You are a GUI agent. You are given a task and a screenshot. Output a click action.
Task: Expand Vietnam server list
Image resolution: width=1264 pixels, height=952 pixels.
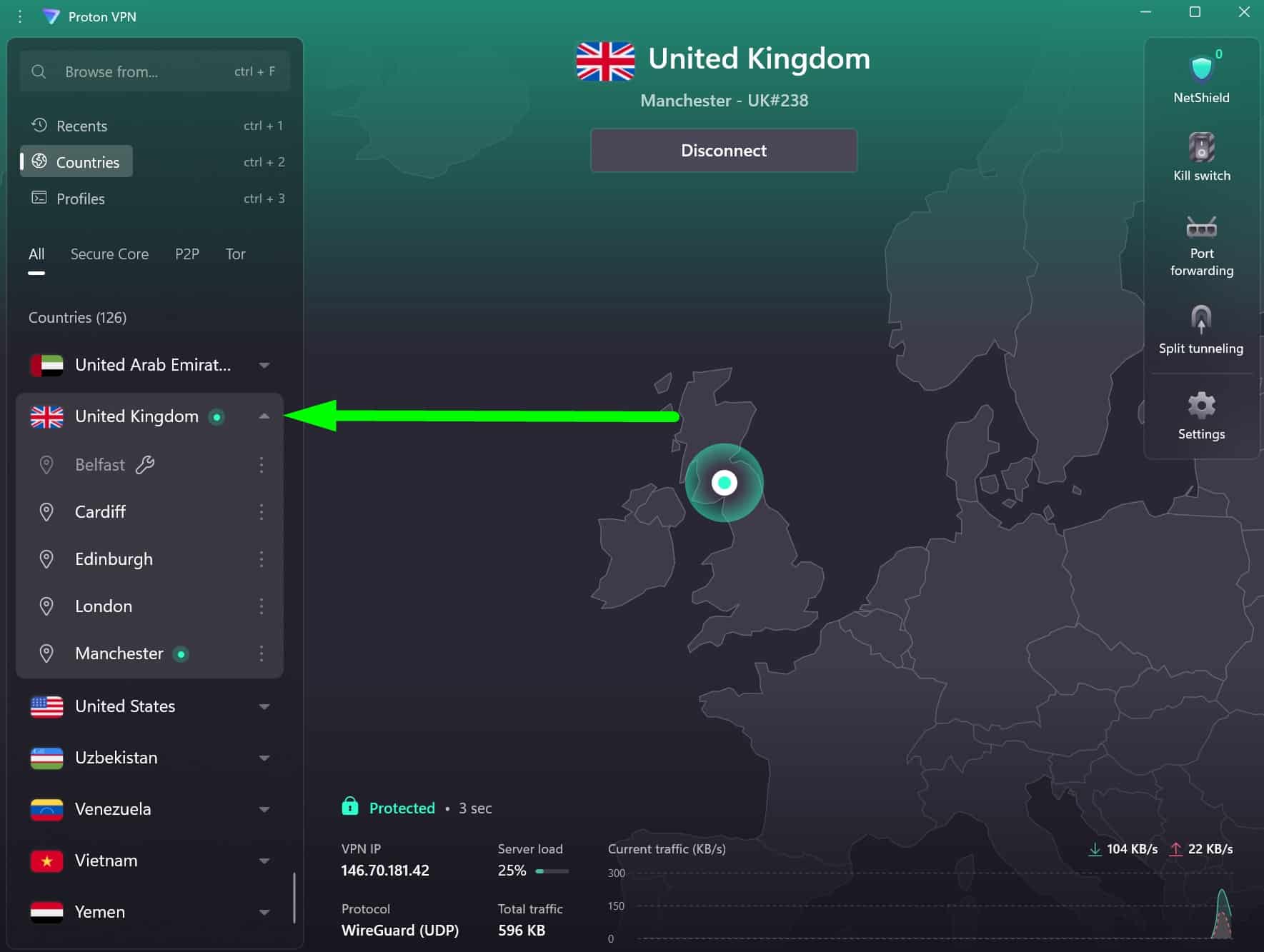pos(264,861)
